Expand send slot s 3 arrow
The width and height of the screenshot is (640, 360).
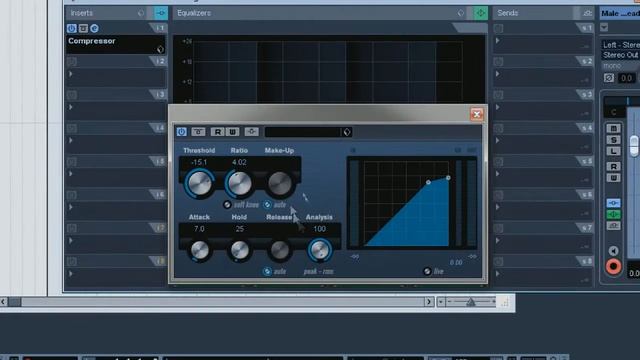[x=498, y=107]
